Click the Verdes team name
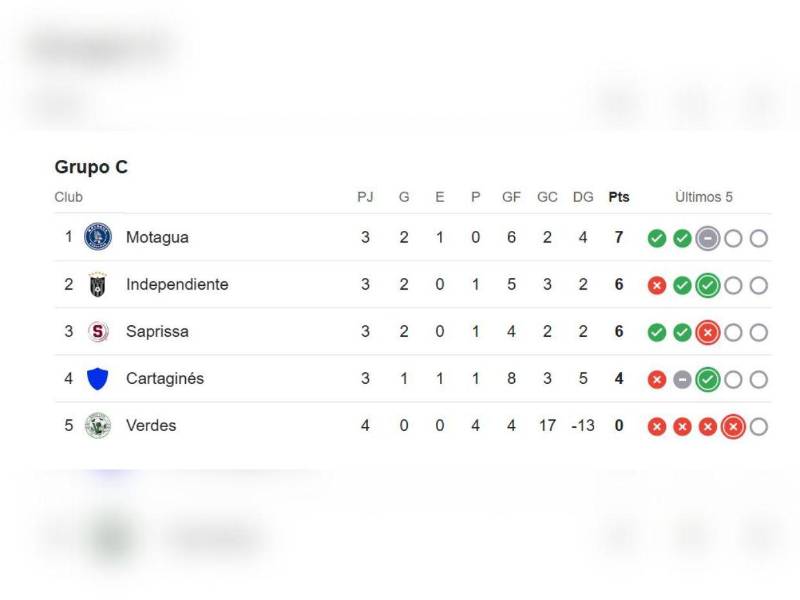 [x=151, y=425]
